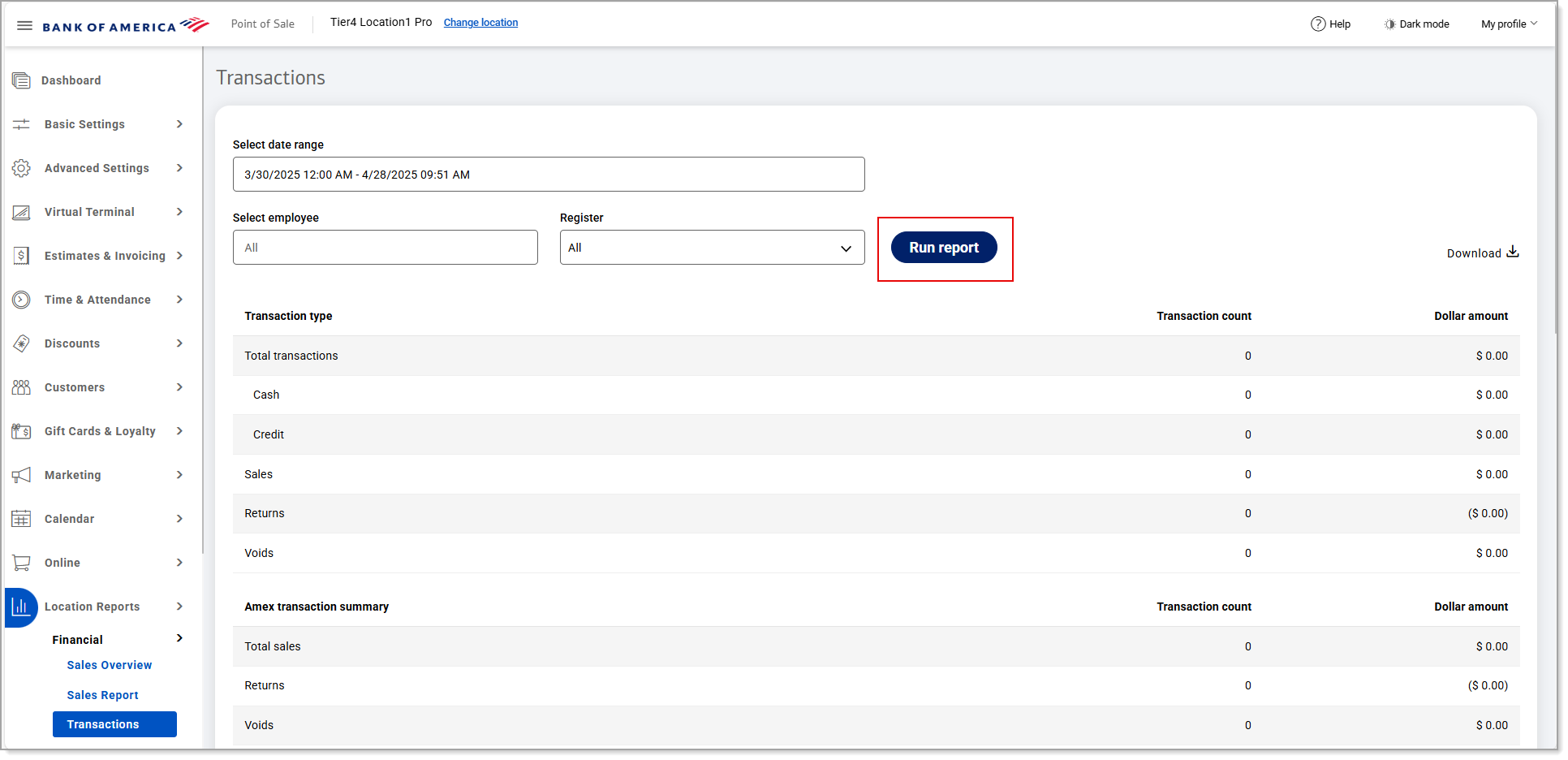Click the page vertical scrollbar
Screen dimensions: 1568x760
(1557, 191)
